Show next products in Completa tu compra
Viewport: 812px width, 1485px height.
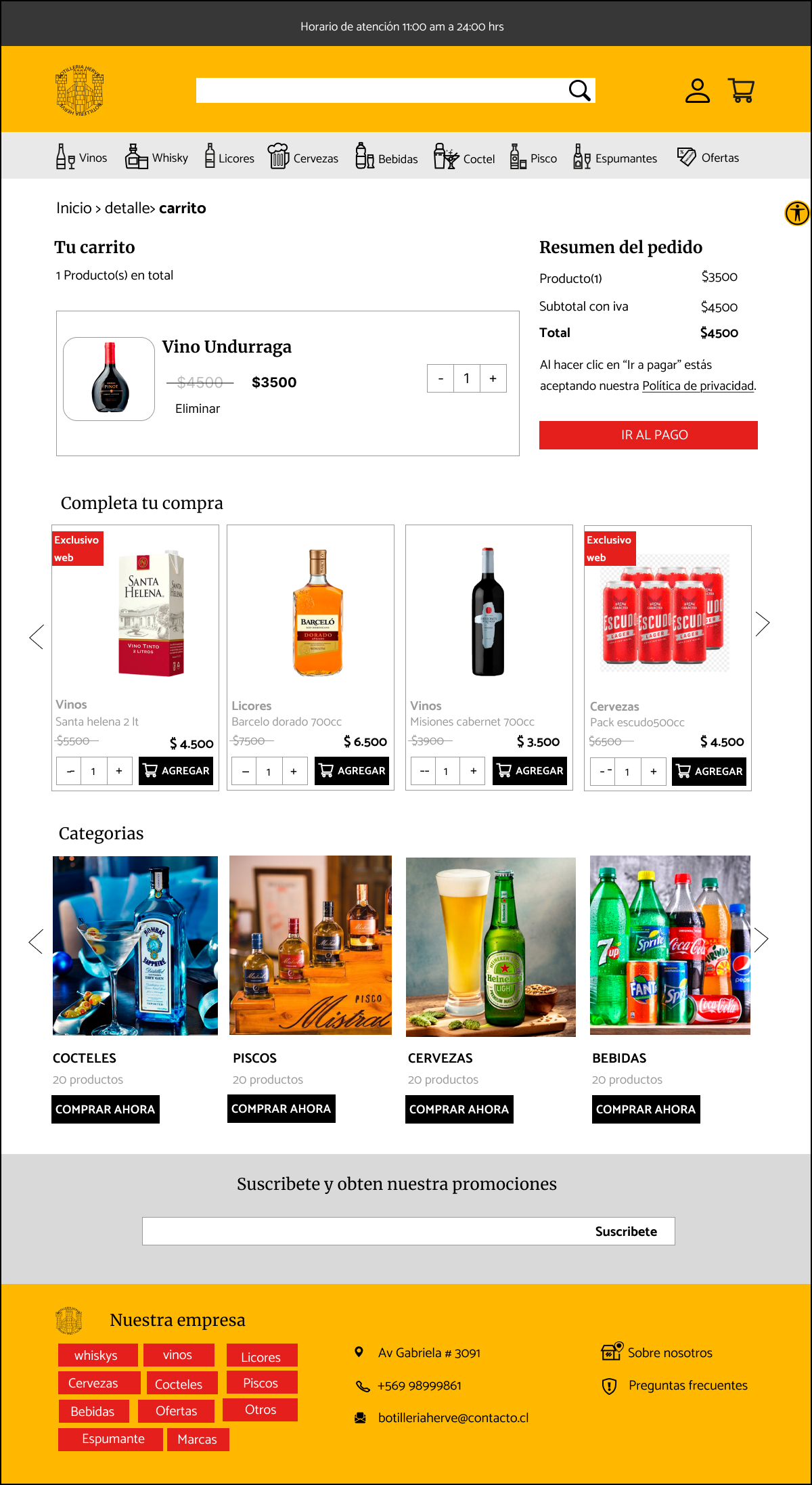(763, 623)
